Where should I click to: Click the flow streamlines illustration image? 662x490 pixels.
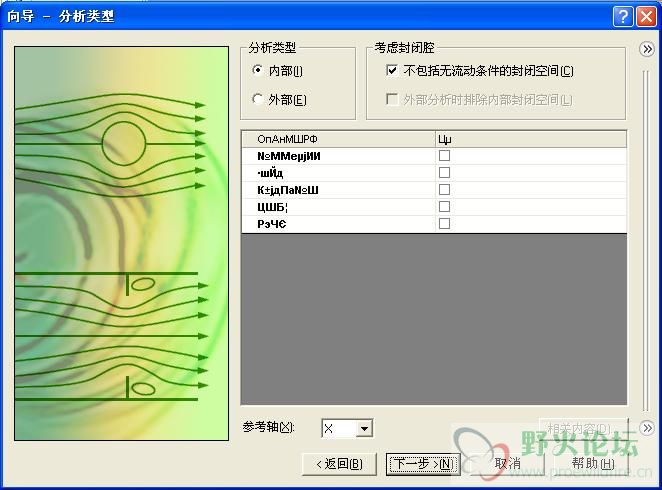pos(122,244)
